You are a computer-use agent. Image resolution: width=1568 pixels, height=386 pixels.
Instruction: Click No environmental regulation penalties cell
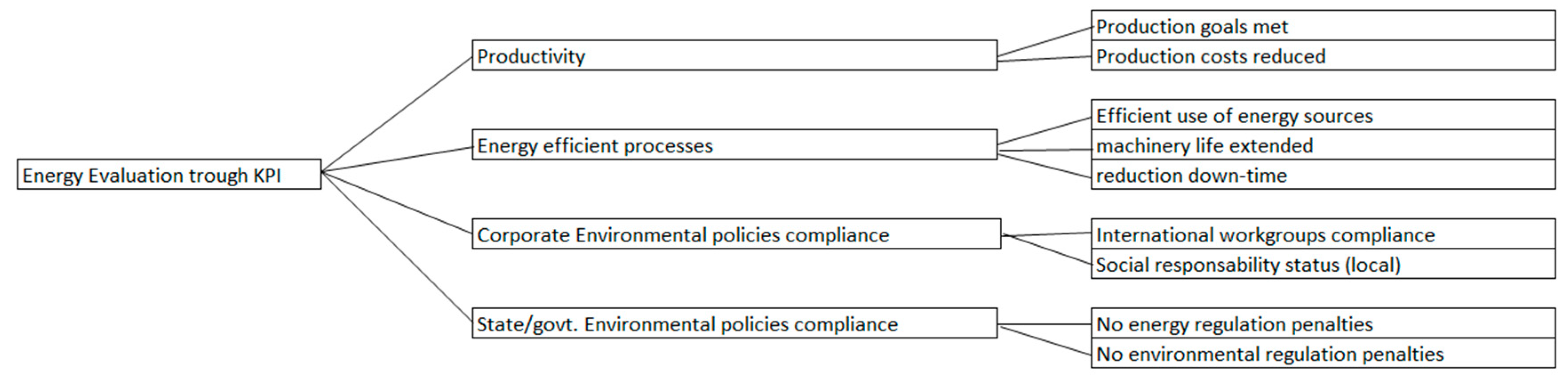[x=1323, y=354]
